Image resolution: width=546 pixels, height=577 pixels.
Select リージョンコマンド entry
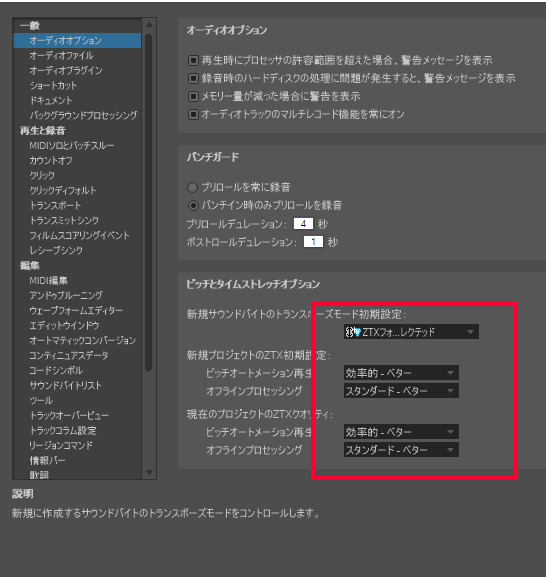coord(61,446)
